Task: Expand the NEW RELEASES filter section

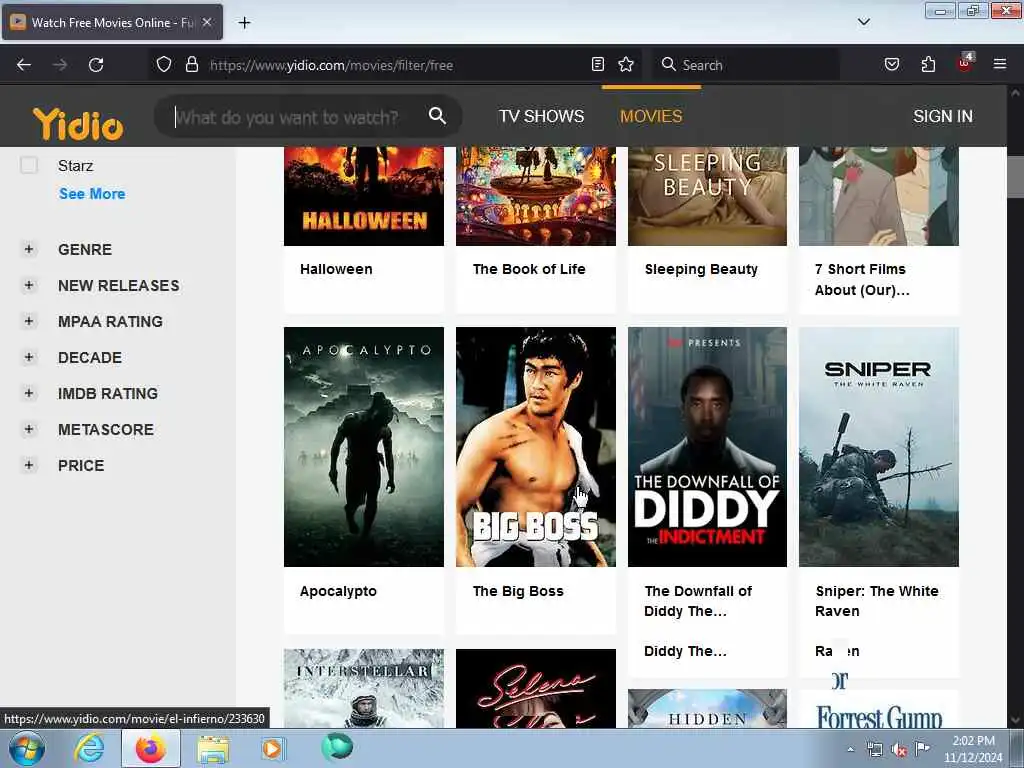Action: tap(29, 285)
